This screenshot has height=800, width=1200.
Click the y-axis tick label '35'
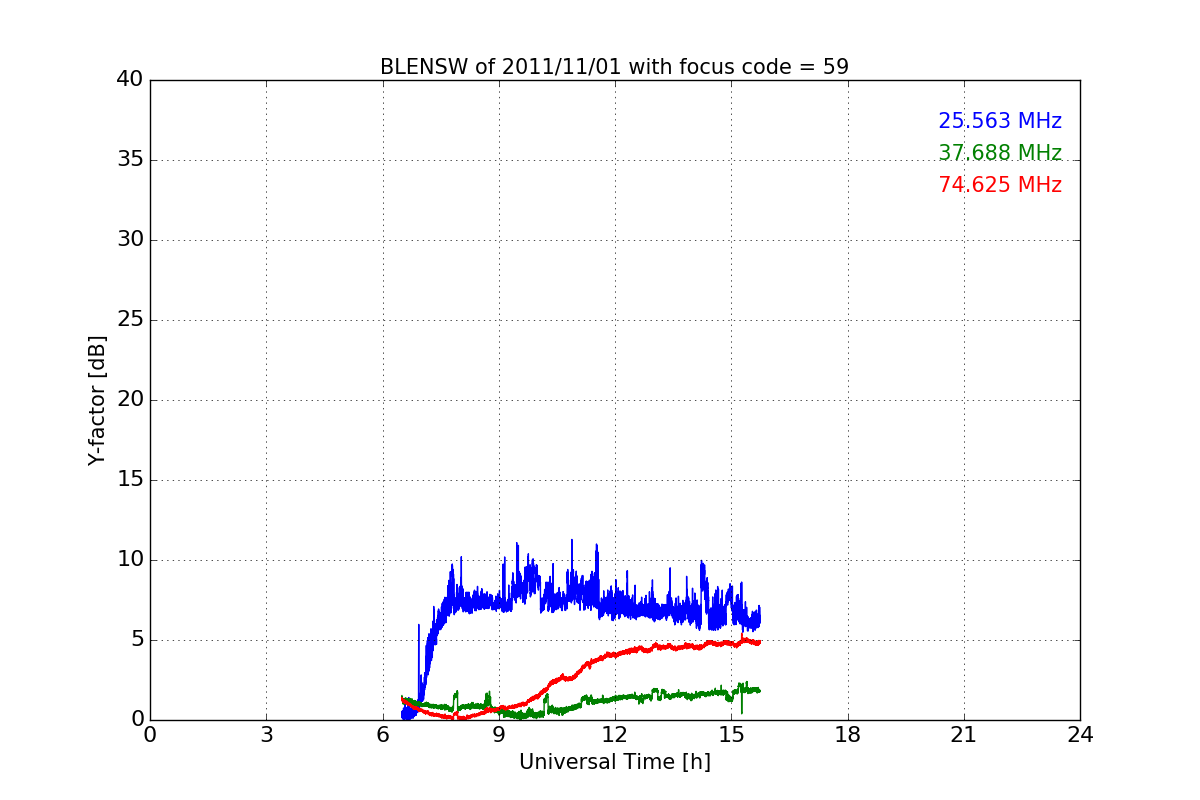(x=130, y=160)
